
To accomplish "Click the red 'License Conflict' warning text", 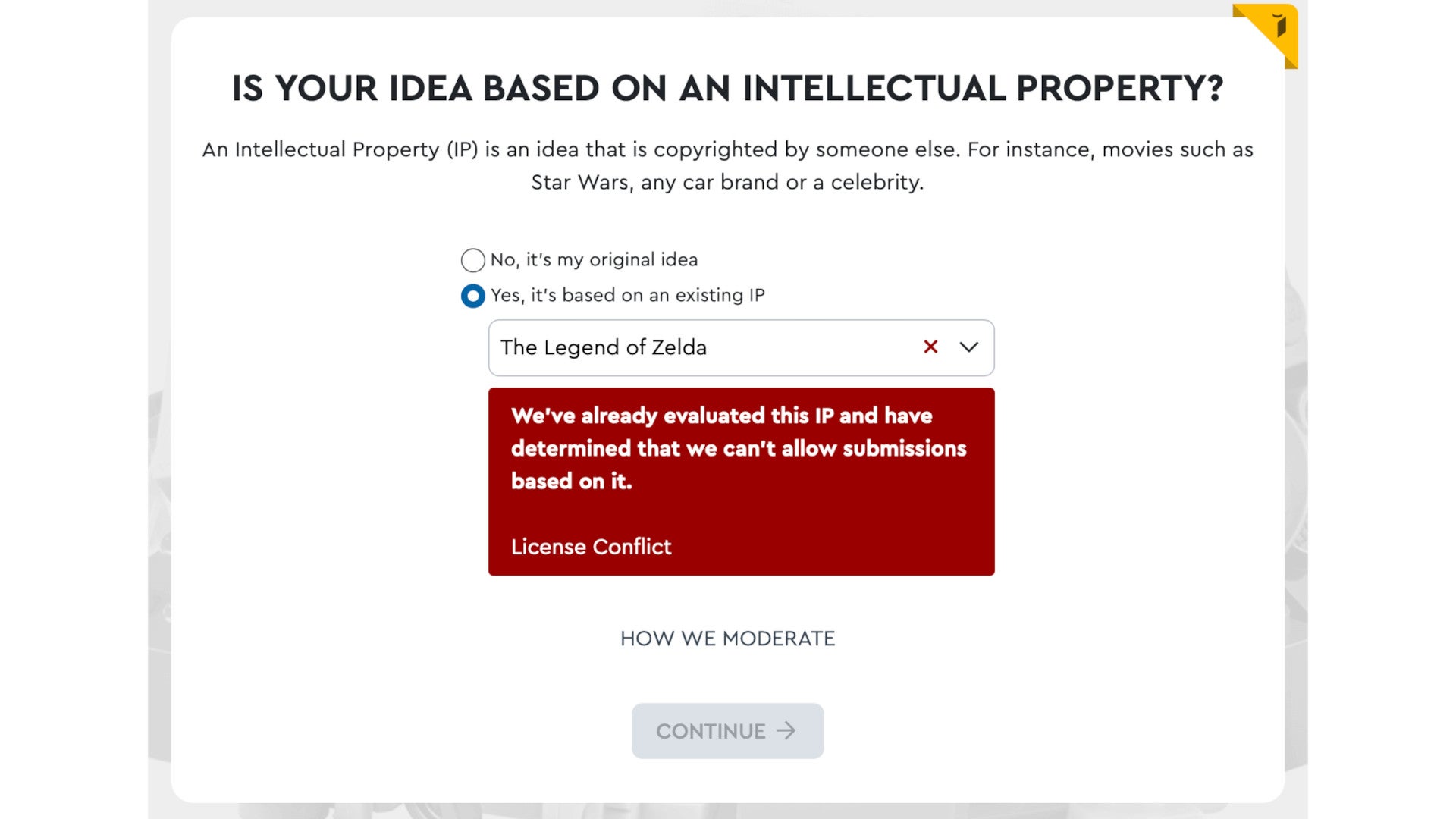I will click(x=591, y=547).
